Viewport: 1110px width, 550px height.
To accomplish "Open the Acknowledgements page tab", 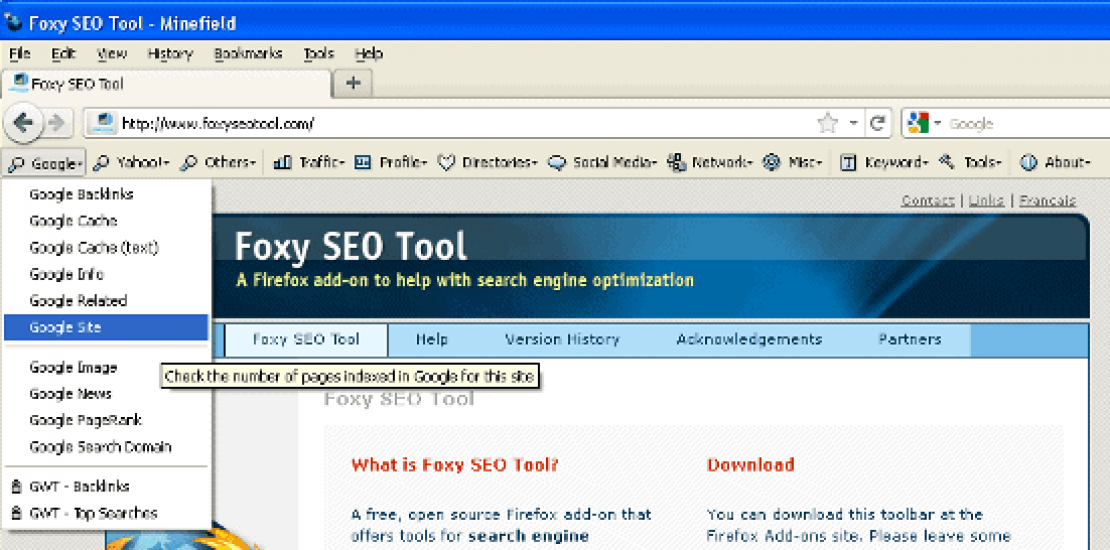I will (x=749, y=339).
